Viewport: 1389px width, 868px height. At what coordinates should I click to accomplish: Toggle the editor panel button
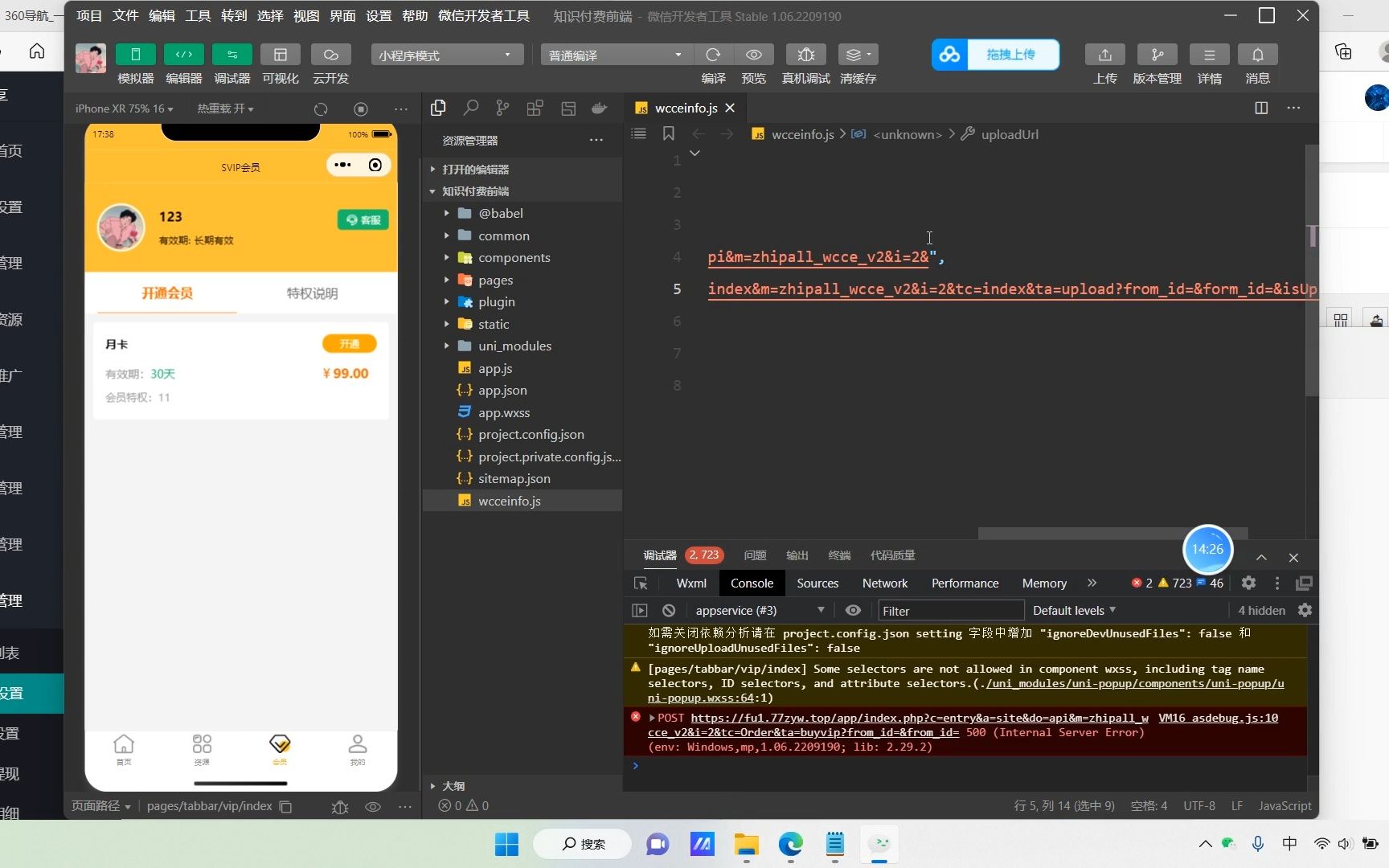tap(183, 55)
